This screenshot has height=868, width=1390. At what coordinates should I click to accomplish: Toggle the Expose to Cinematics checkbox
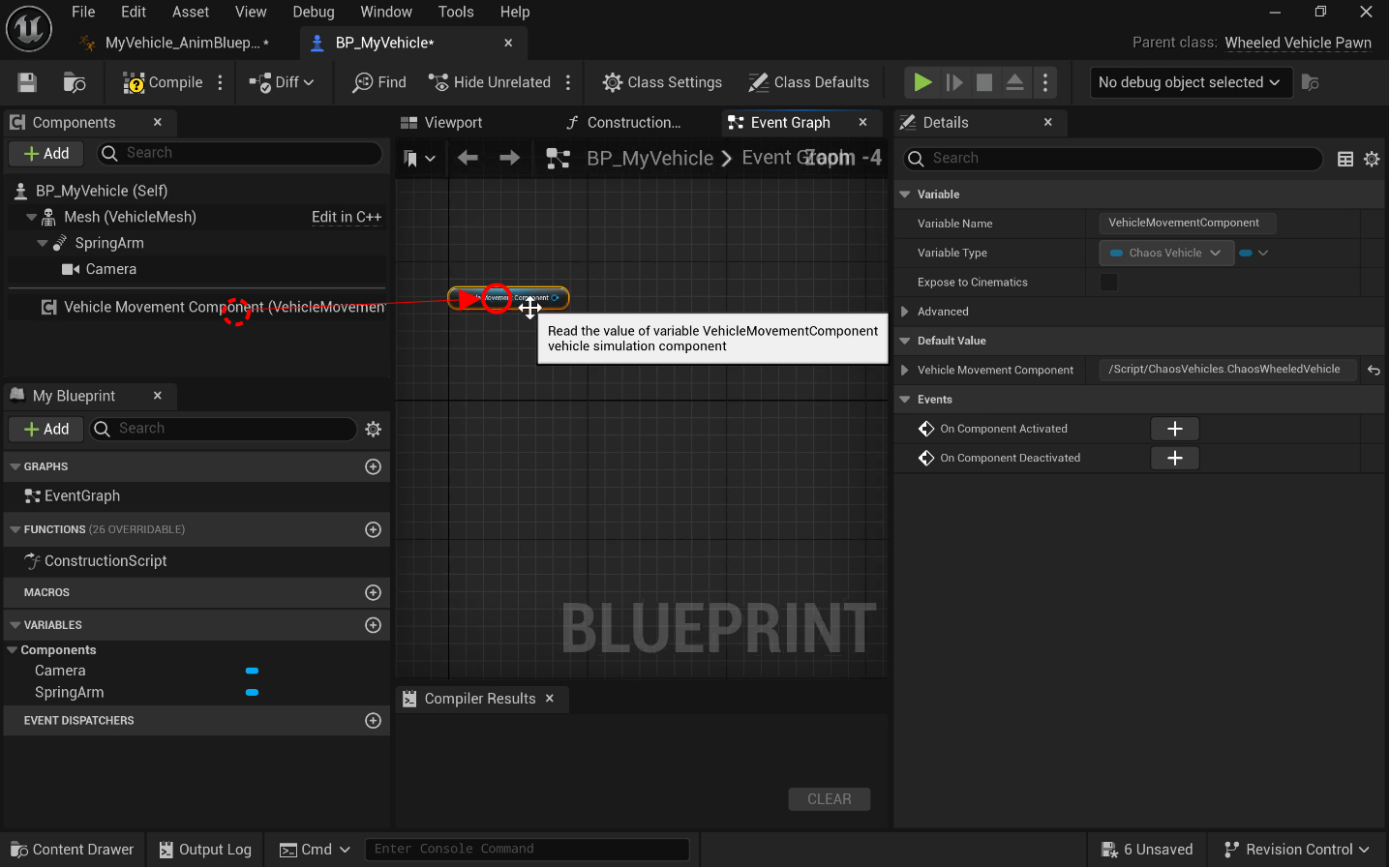(1109, 282)
